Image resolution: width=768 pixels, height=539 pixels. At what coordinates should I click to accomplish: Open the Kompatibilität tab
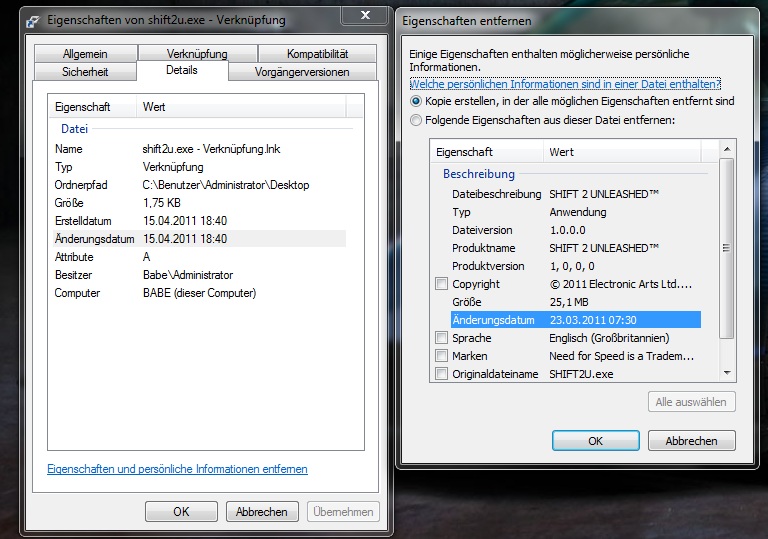317,53
